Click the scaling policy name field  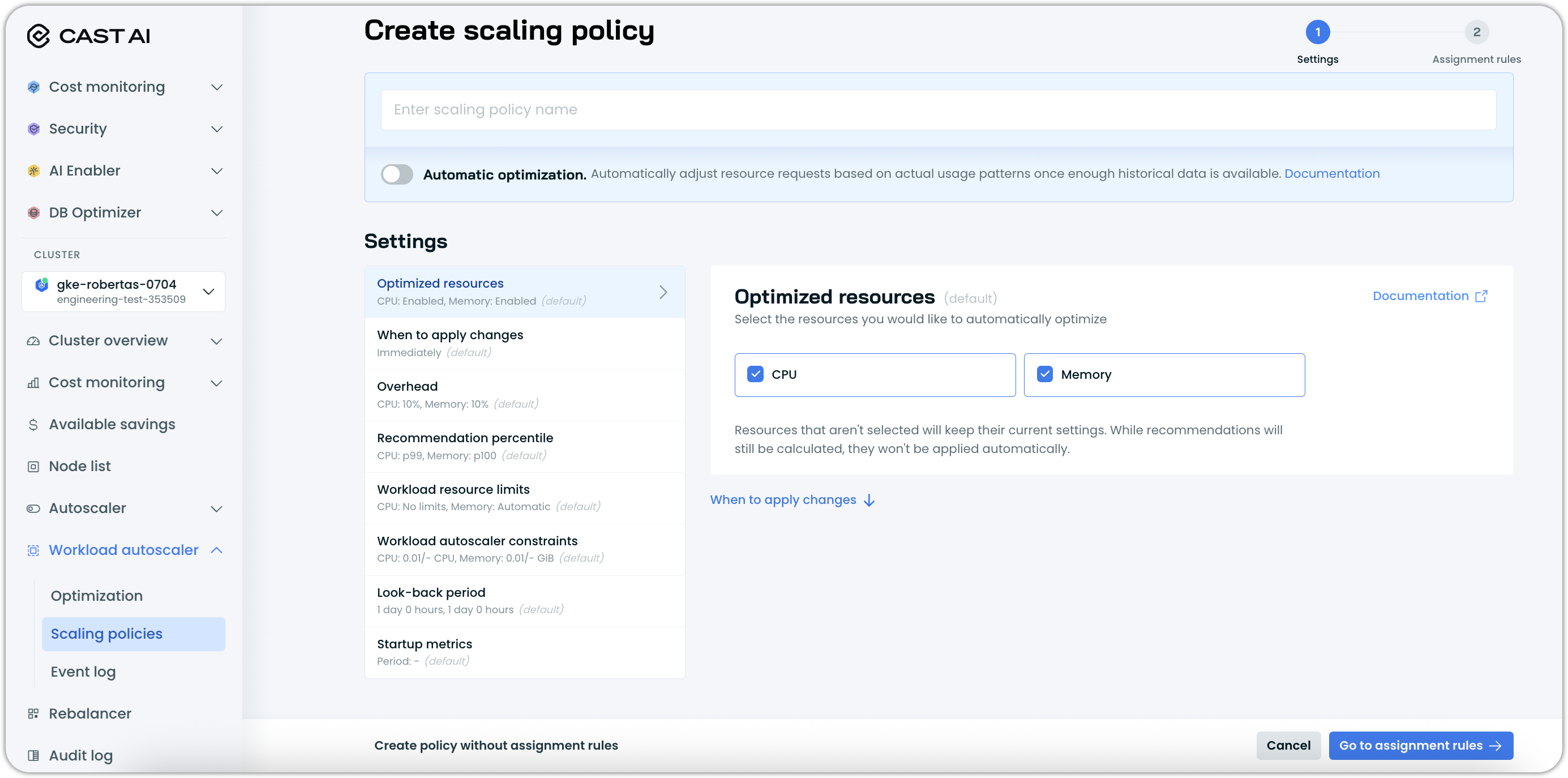point(937,110)
